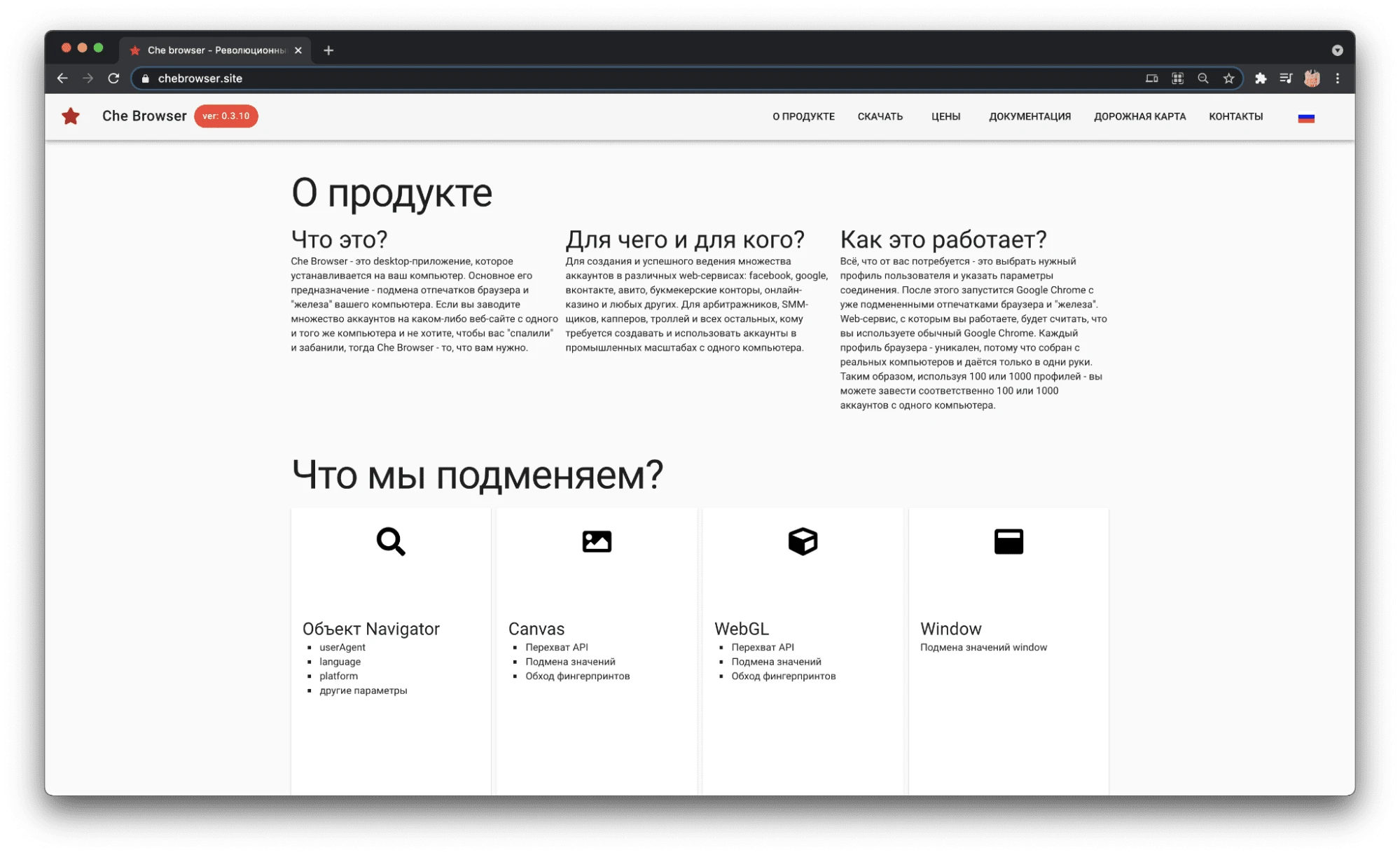This screenshot has height=855, width=1400.
Task: Click the Что это? heading
Action: pyautogui.click(x=339, y=239)
